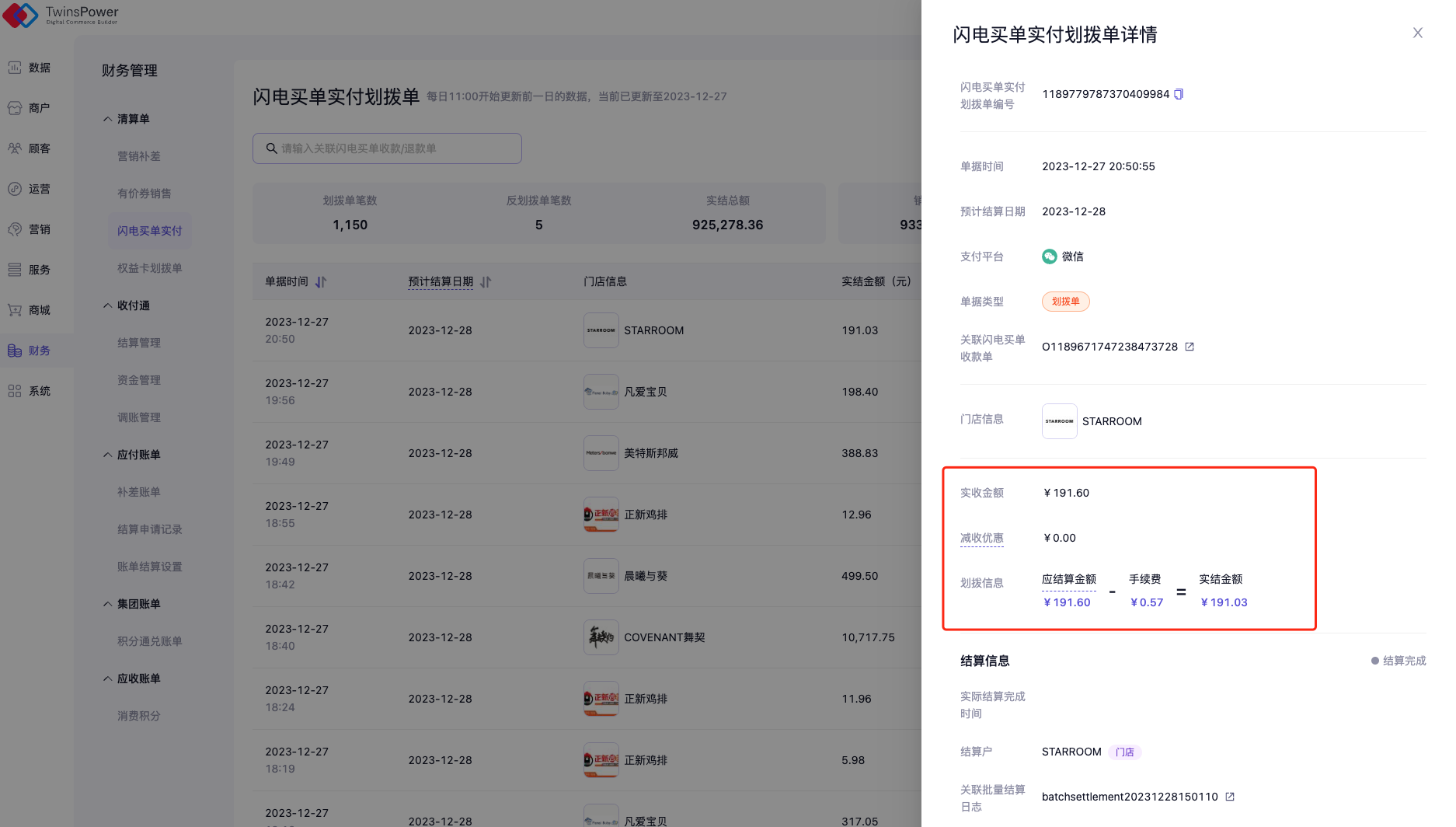Click the order search input field
1456x827 pixels.
pyautogui.click(x=387, y=148)
